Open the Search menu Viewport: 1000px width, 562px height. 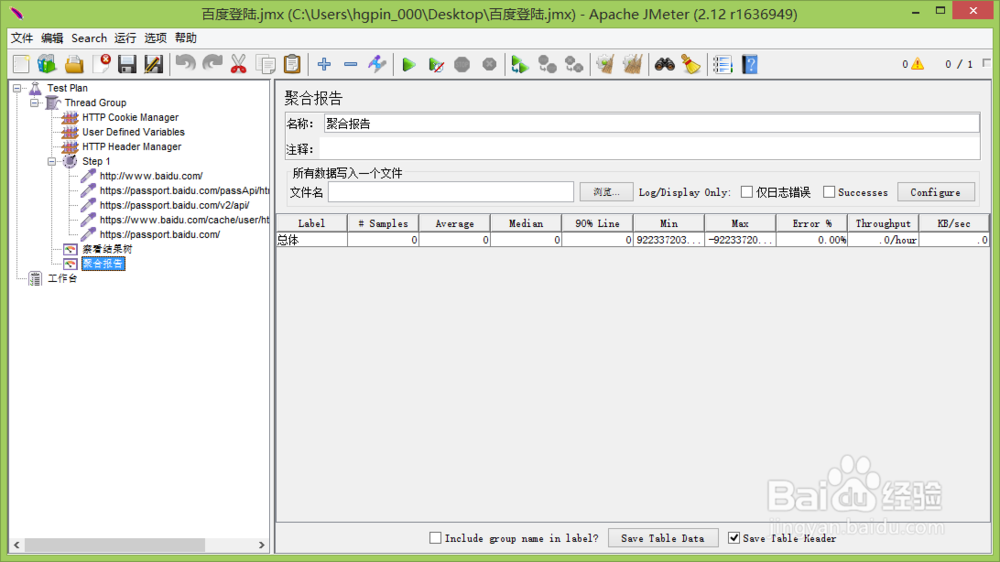click(89, 38)
